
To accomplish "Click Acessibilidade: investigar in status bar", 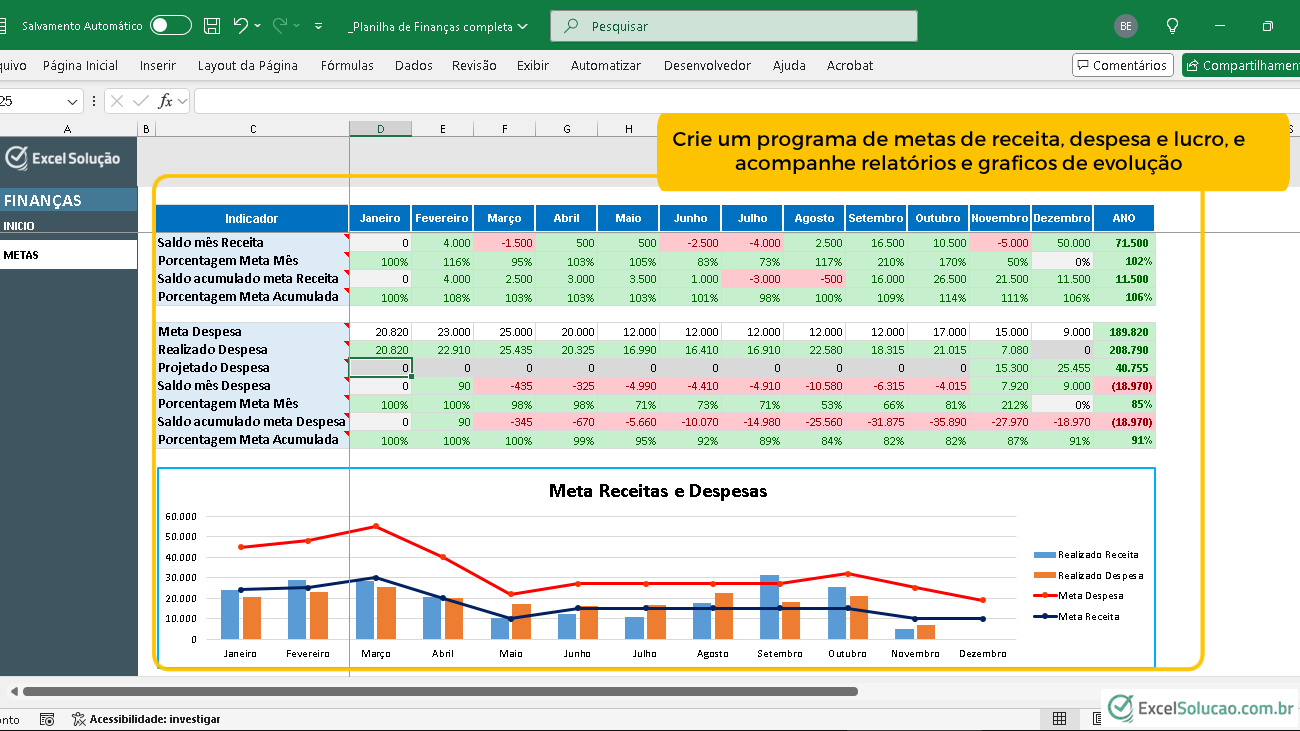I will (x=146, y=719).
